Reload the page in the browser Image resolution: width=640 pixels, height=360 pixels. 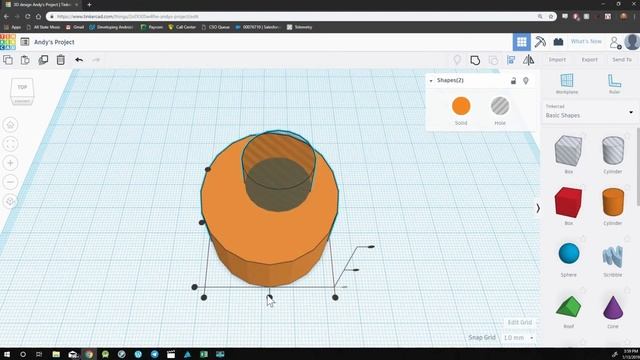(27, 16)
